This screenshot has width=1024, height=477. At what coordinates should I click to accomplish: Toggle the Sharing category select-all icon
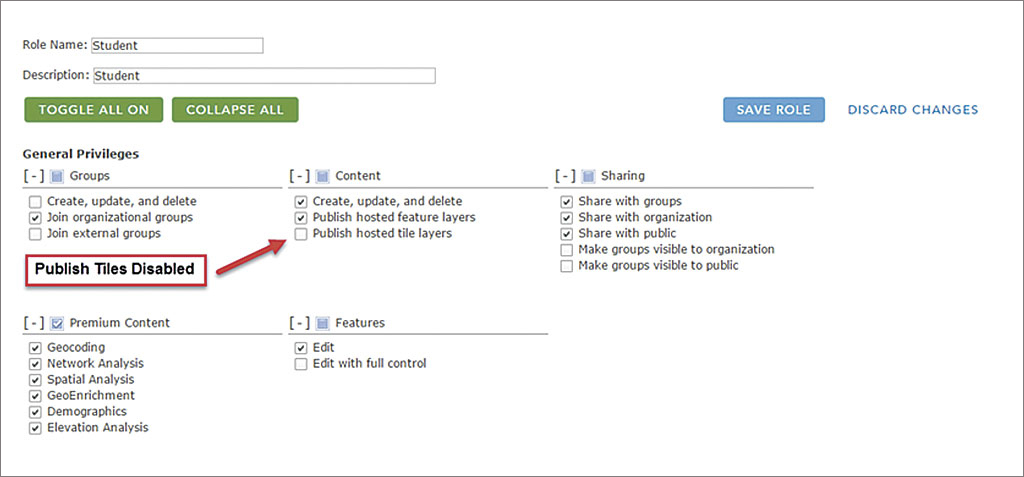pyautogui.click(x=588, y=176)
